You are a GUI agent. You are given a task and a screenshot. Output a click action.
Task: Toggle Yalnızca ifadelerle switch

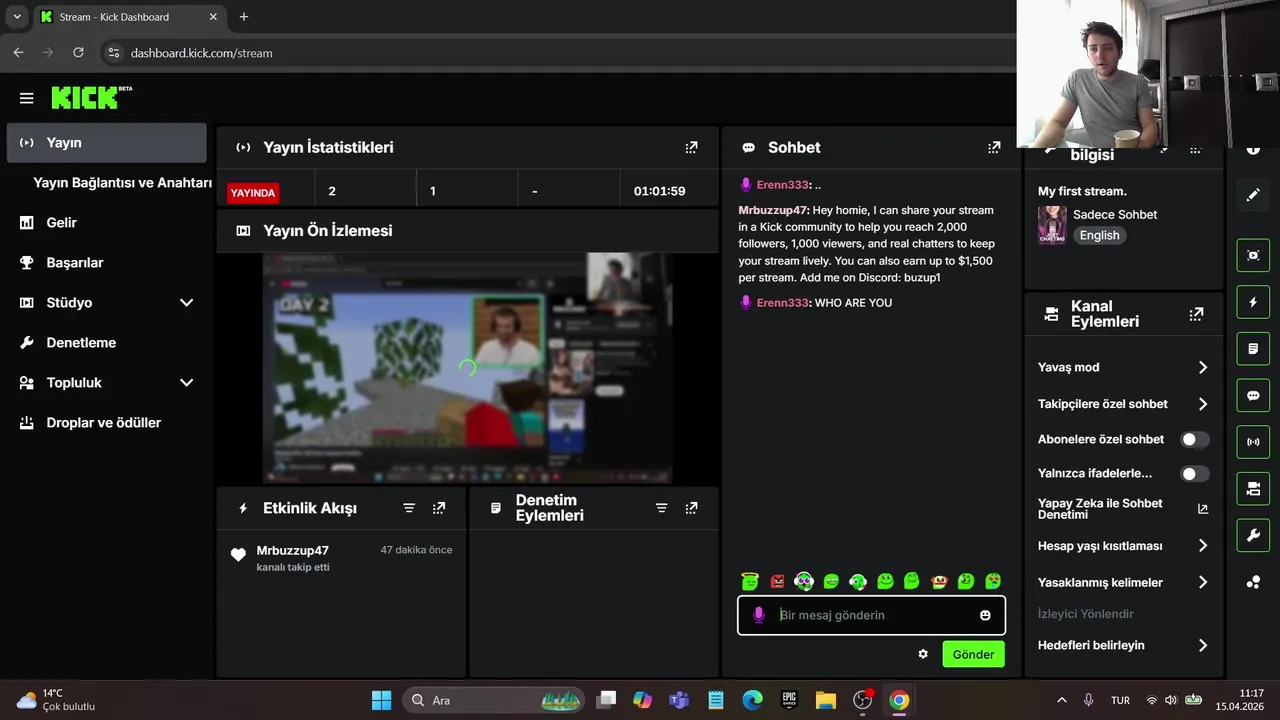pyautogui.click(x=1194, y=474)
